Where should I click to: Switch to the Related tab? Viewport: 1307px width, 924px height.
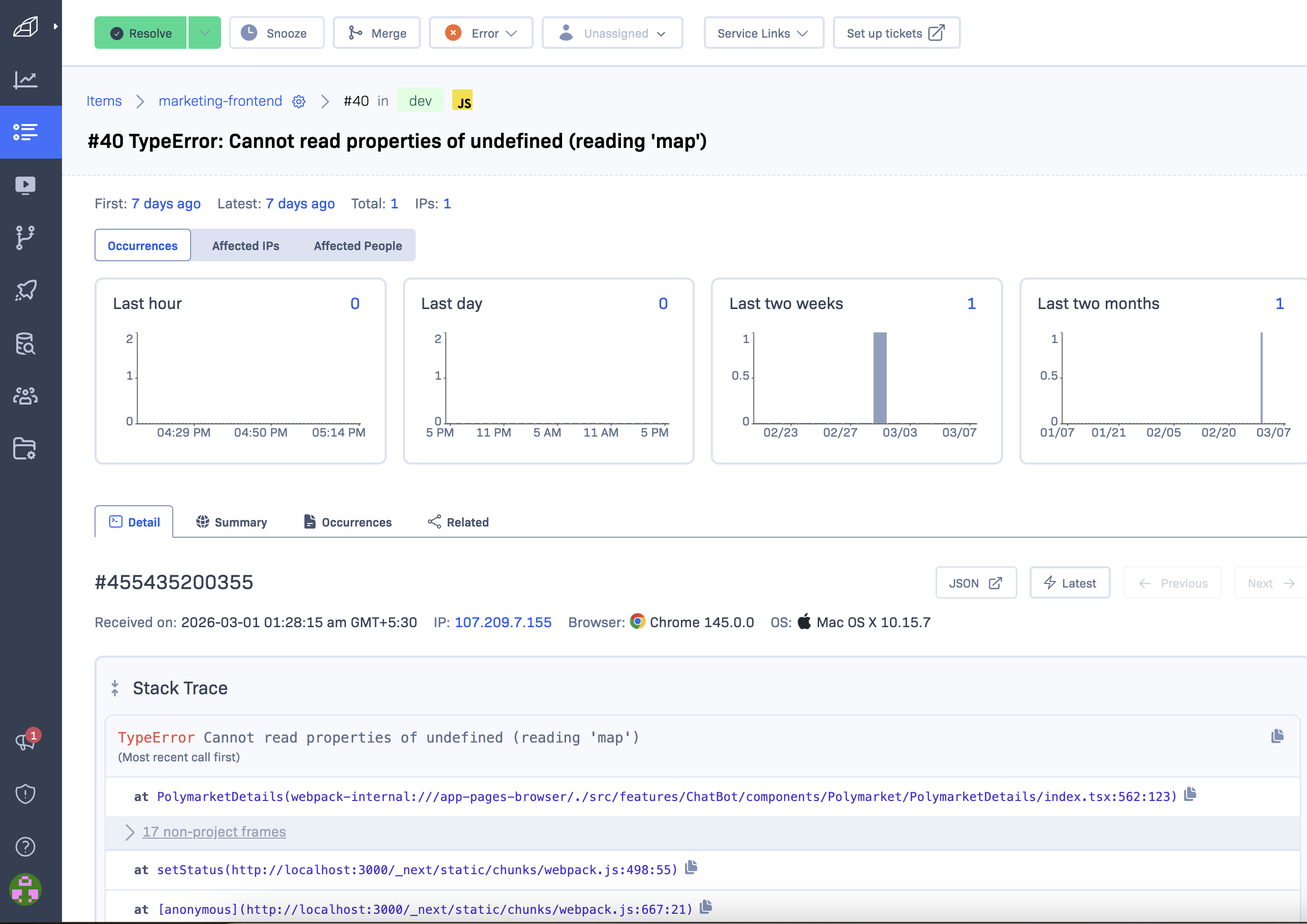[x=457, y=521]
